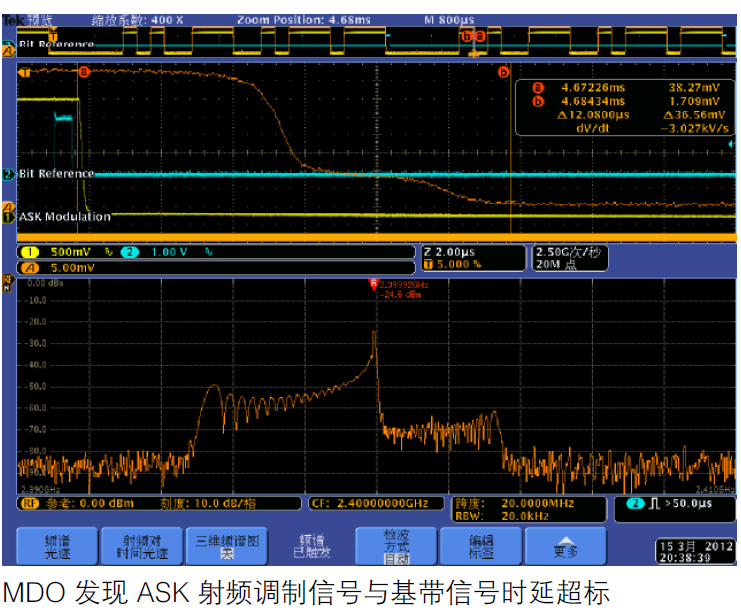Click channel 2 Bit Reference ground indicator

(8, 174)
